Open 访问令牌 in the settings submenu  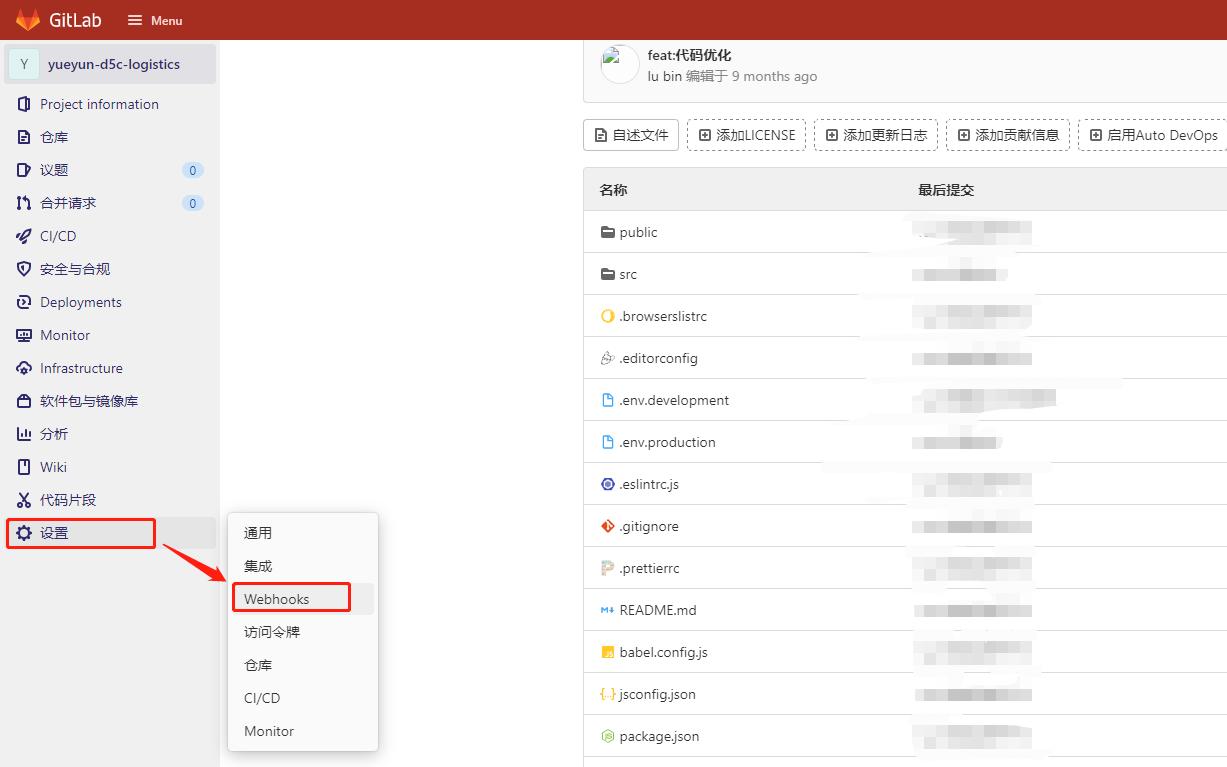(x=270, y=631)
